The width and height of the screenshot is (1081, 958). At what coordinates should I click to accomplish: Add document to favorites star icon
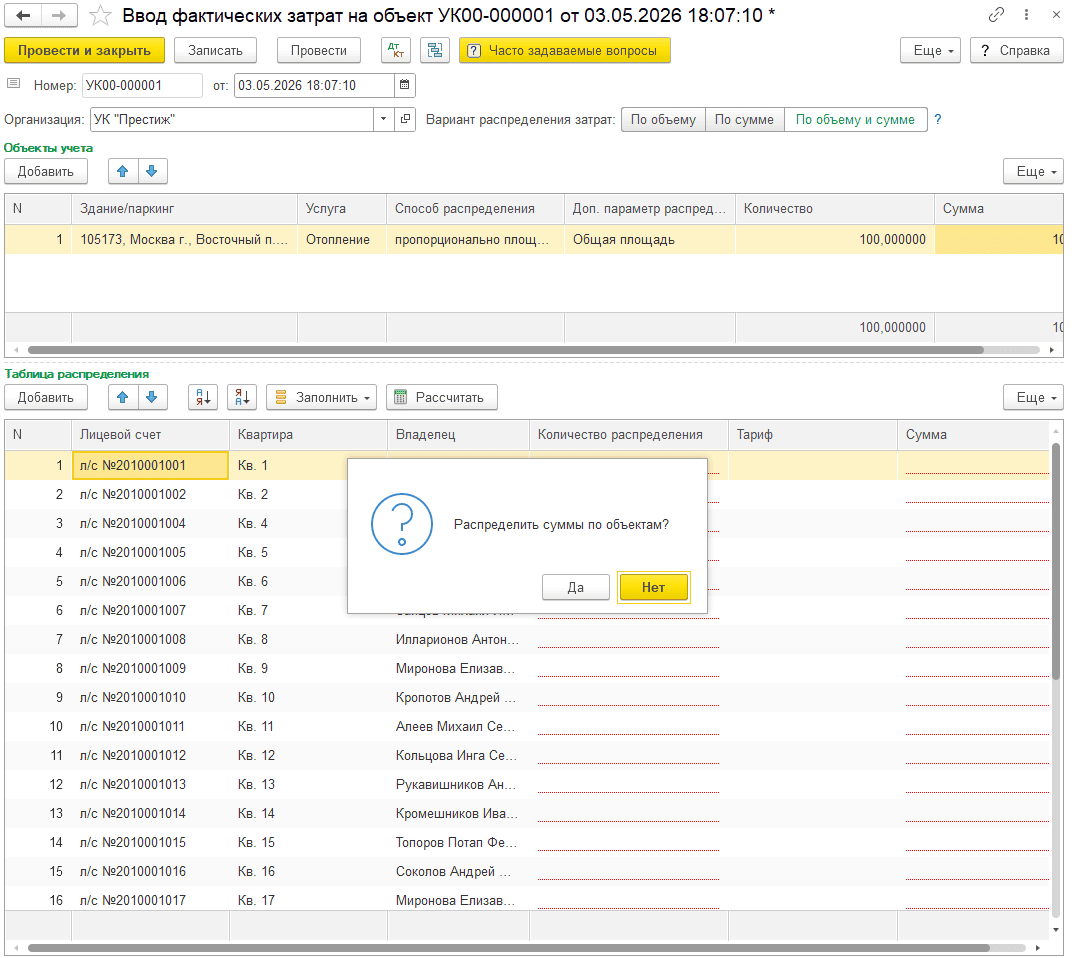click(x=101, y=15)
